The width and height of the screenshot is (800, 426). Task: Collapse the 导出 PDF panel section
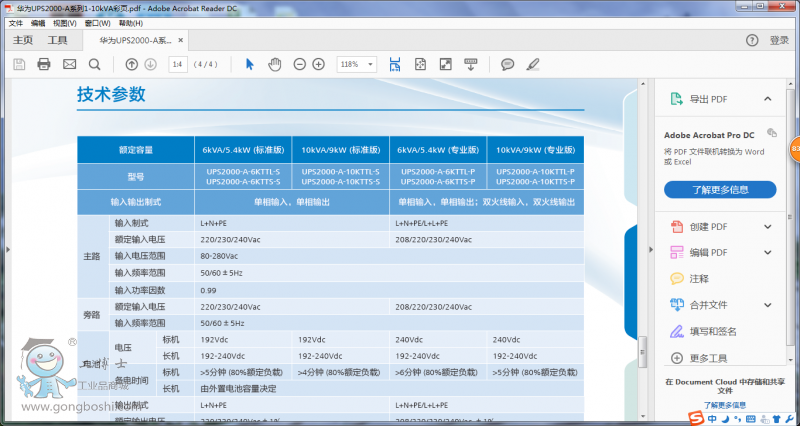[x=767, y=99]
